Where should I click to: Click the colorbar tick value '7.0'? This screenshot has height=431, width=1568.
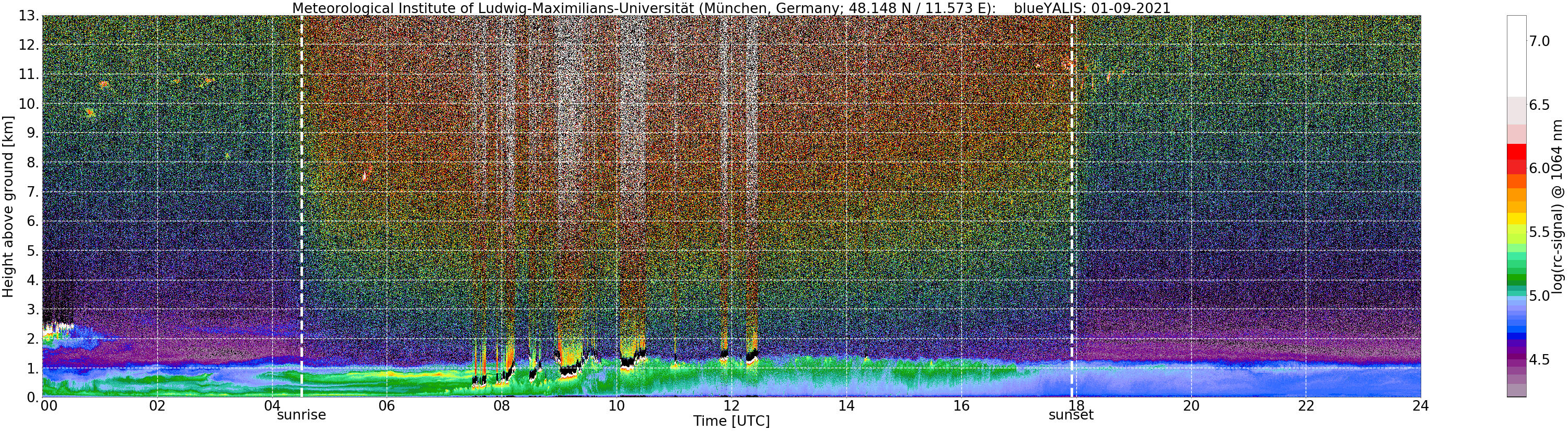point(1540,41)
